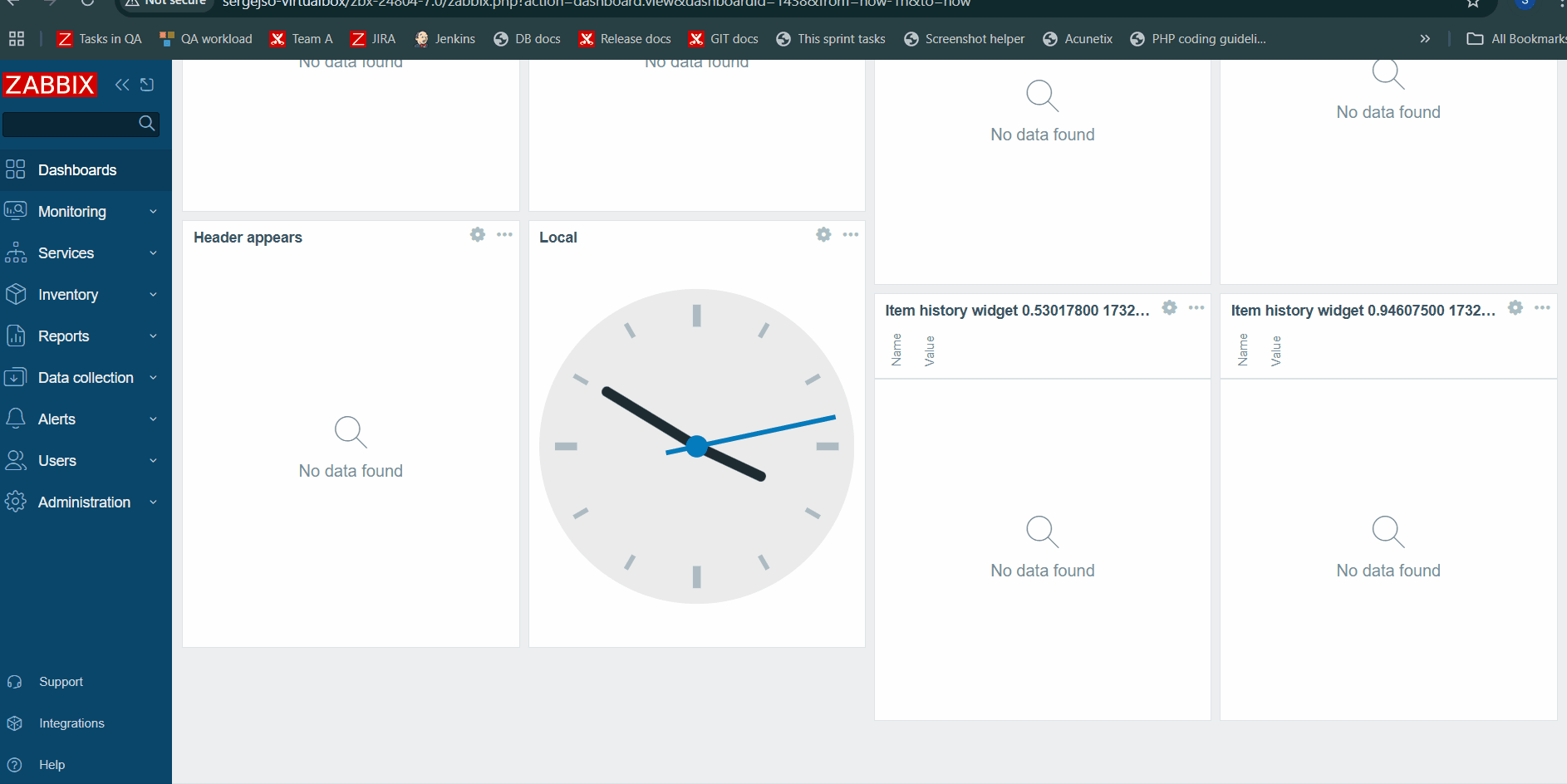Image resolution: width=1567 pixels, height=784 pixels.
Task: Open the Dashboards menu item
Action: 77,170
